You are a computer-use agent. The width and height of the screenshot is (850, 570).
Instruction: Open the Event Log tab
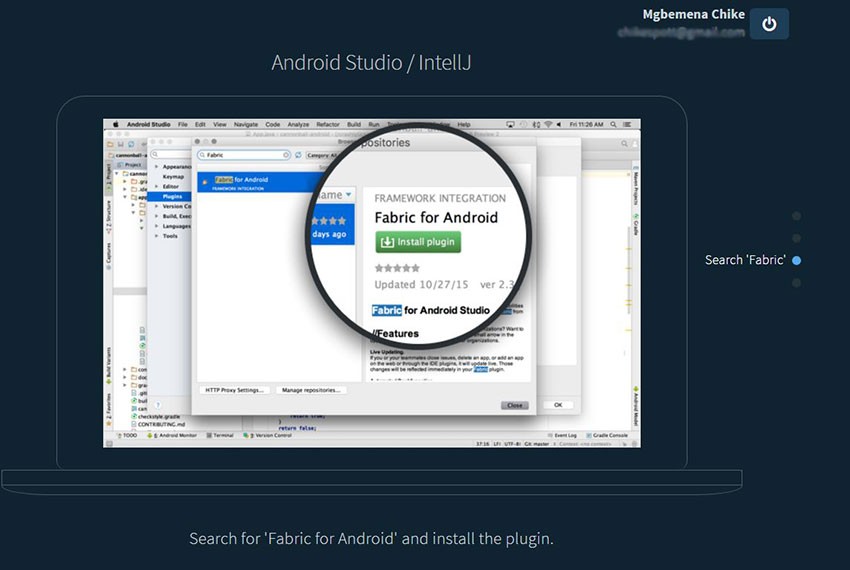562,435
